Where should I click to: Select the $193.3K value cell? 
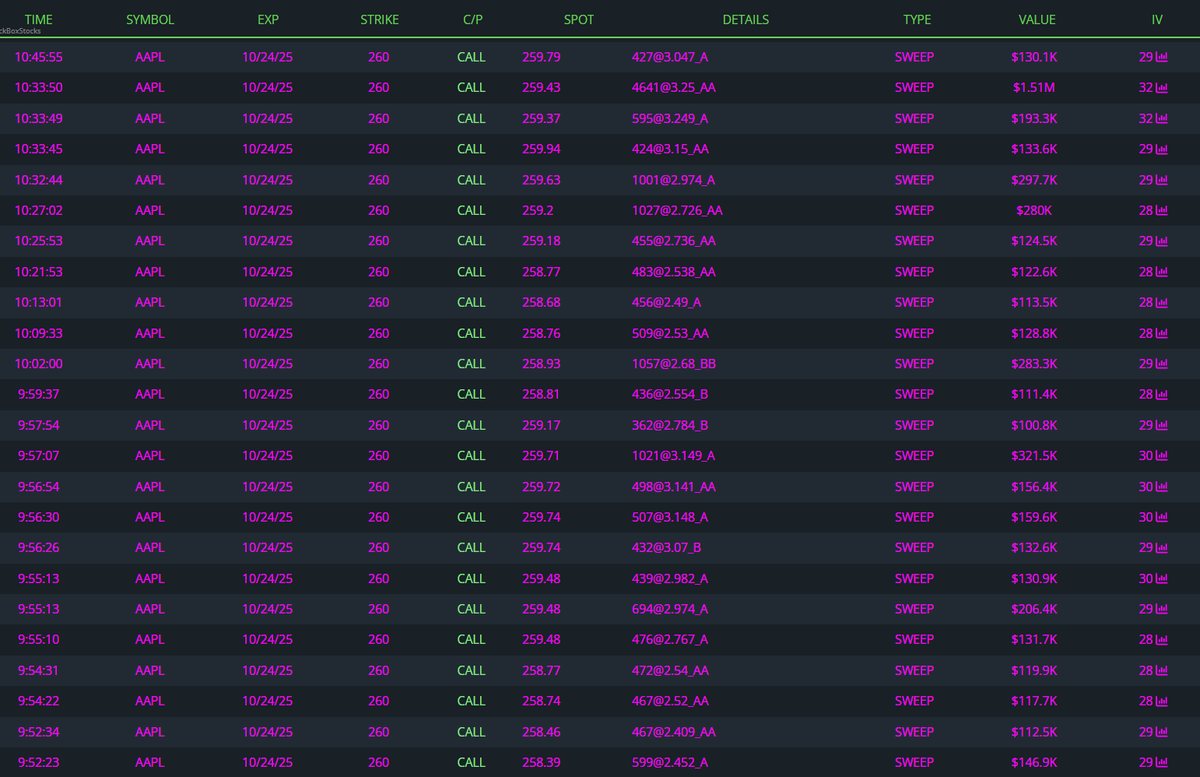[x=1034, y=119]
